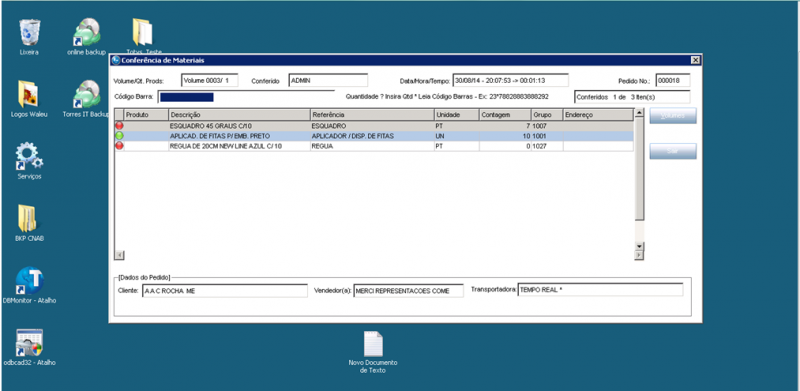Click the Data/Hora/Tempo field
Screen dimensions: 800x391
pos(510,81)
